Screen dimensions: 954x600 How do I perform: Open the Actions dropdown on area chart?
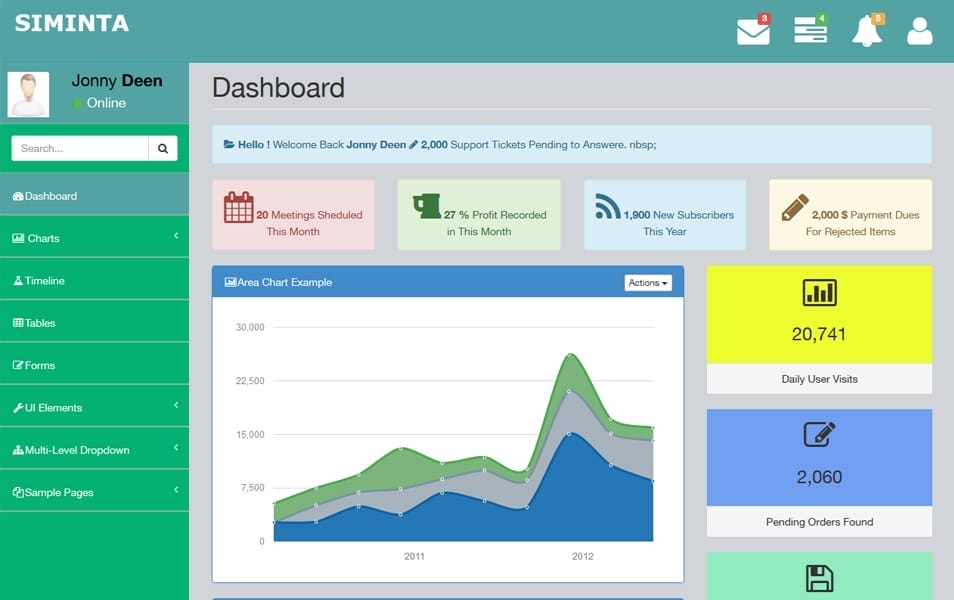(x=647, y=282)
